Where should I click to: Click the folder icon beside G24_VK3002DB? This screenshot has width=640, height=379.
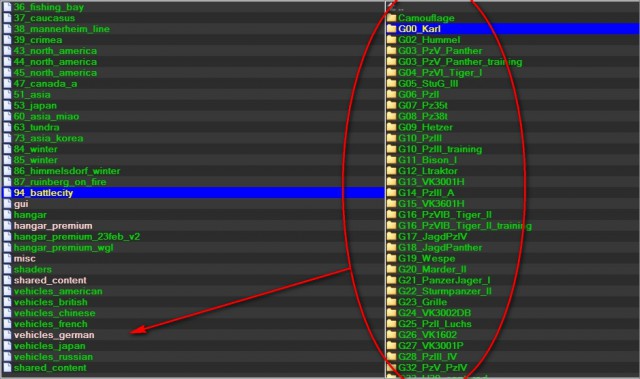(x=391, y=313)
